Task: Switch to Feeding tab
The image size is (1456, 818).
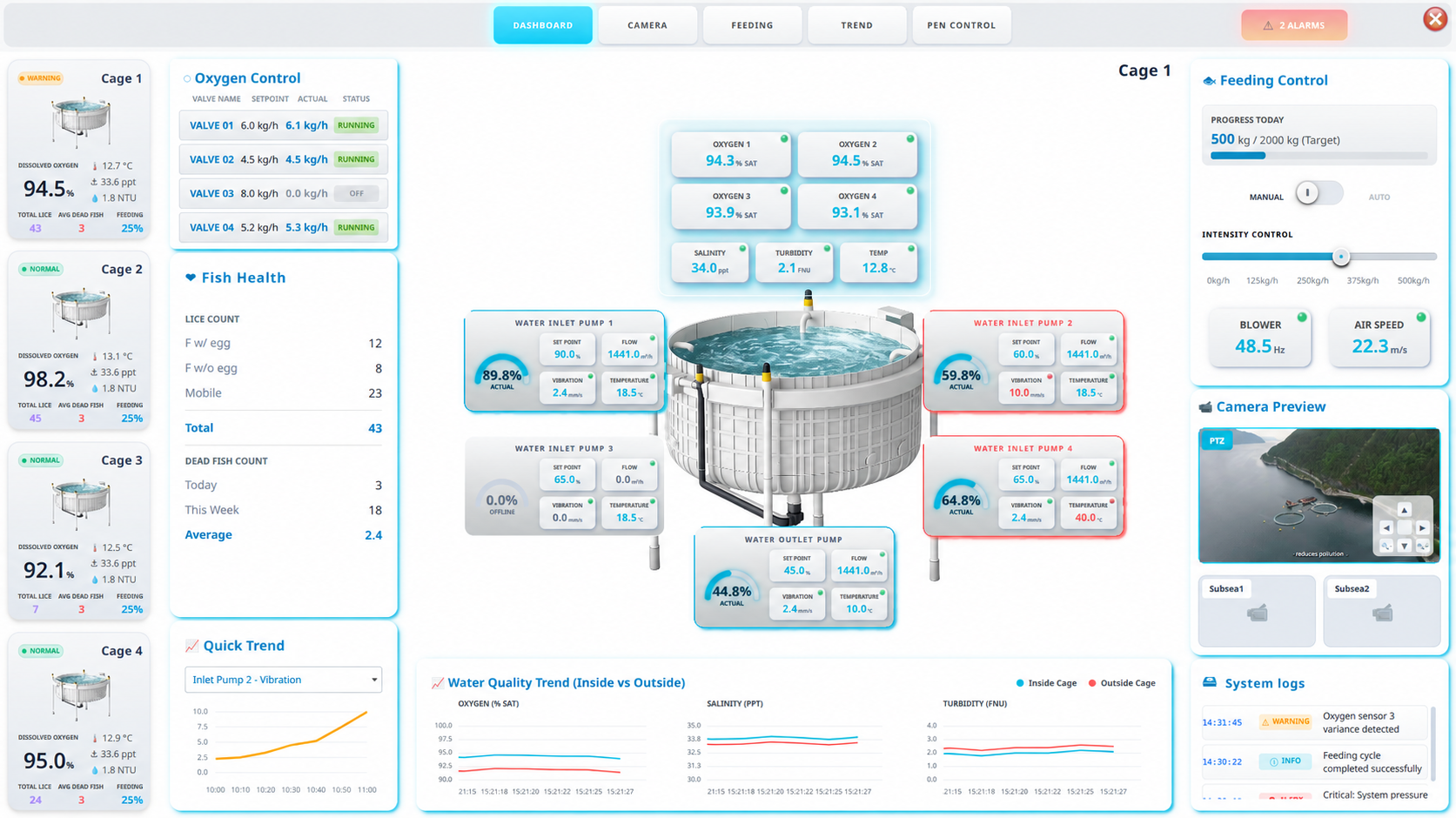Action: [752, 25]
